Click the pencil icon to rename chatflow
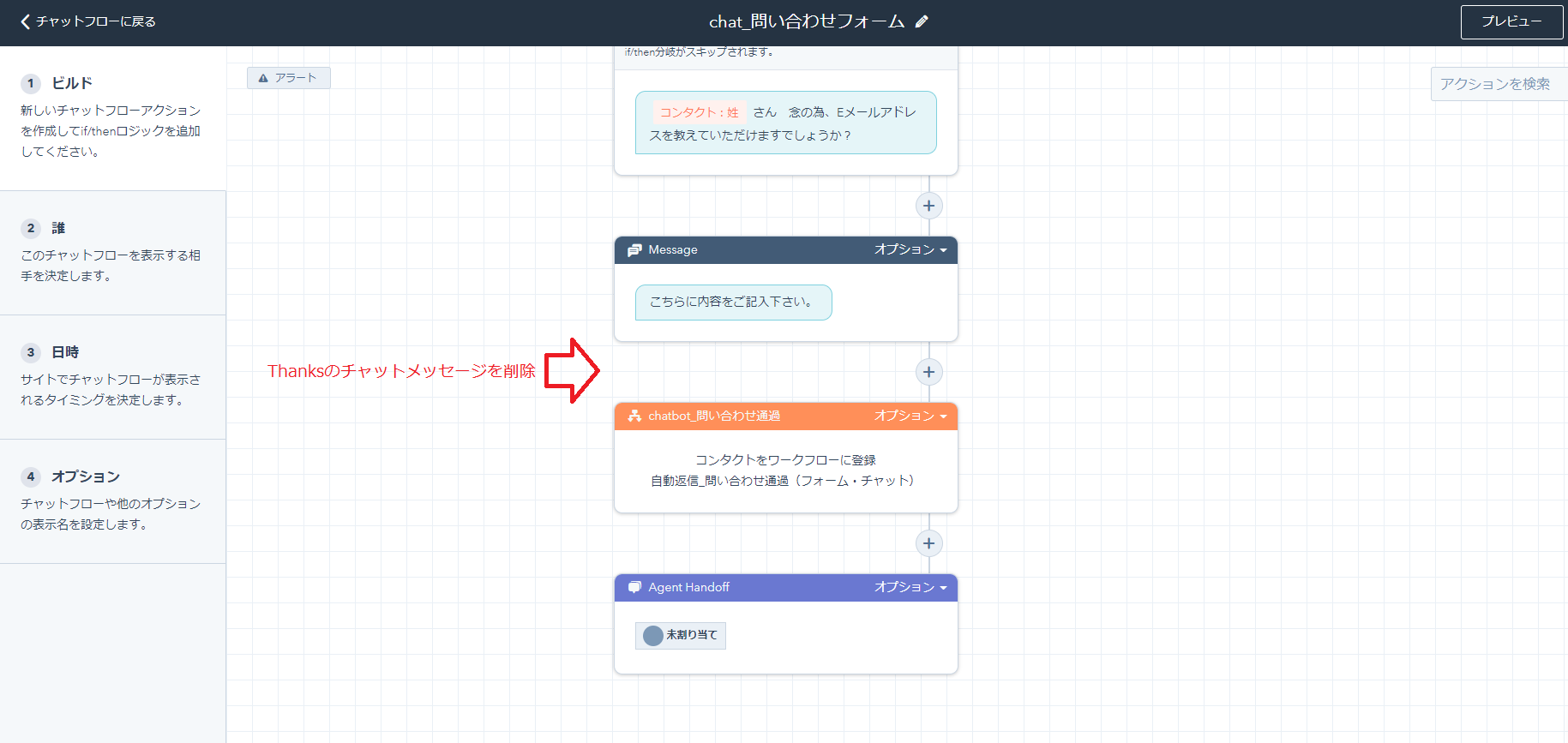 point(922,22)
